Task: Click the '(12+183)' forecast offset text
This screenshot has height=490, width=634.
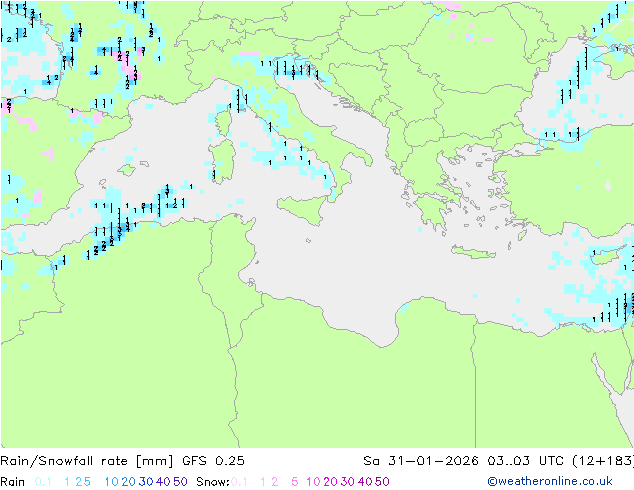Action: [603, 460]
